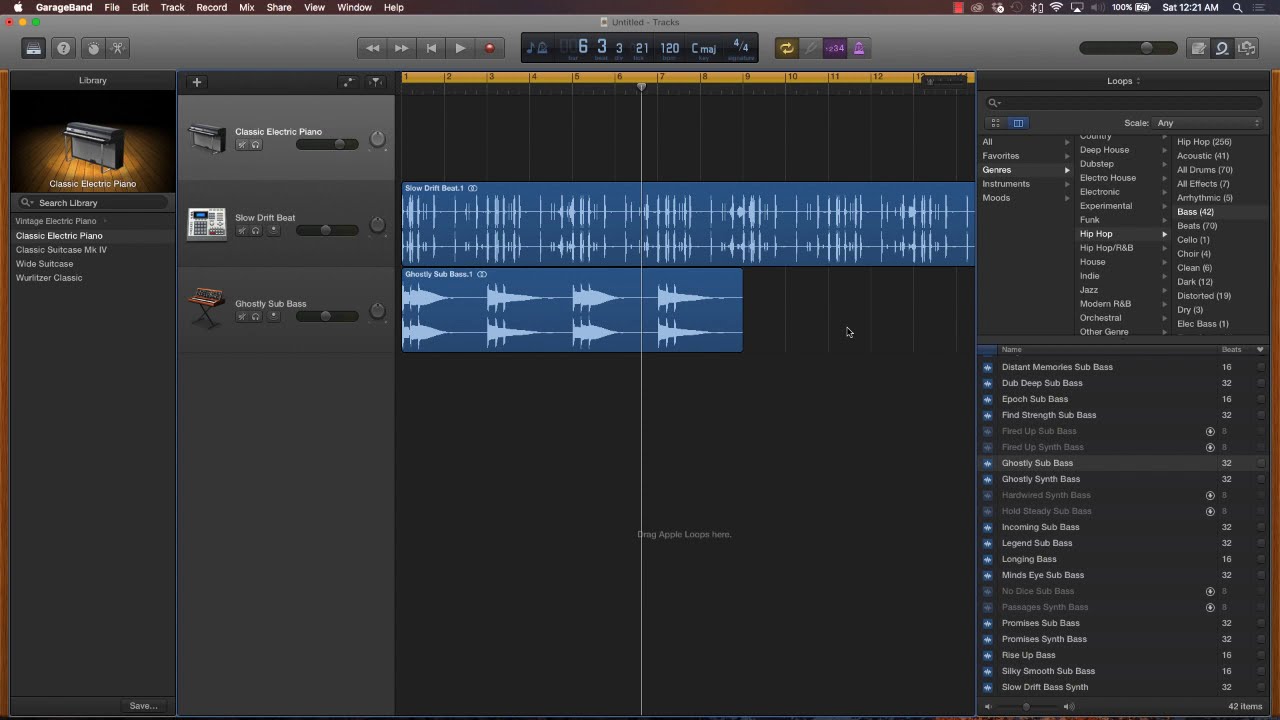Fast forward the playhead
Image resolution: width=1280 pixels, height=720 pixels.
pyautogui.click(x=401, y=48)
